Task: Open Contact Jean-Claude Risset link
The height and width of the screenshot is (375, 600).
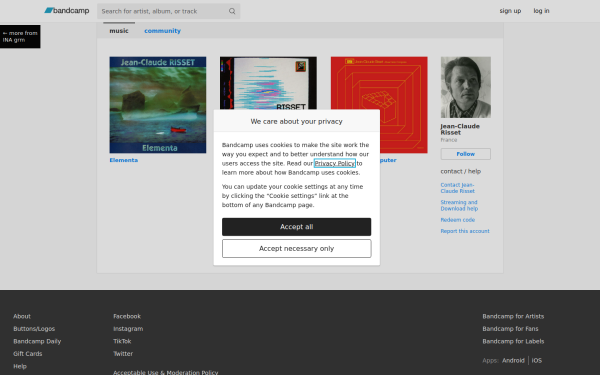Action: pyautogui.click(x=457, y=188)
